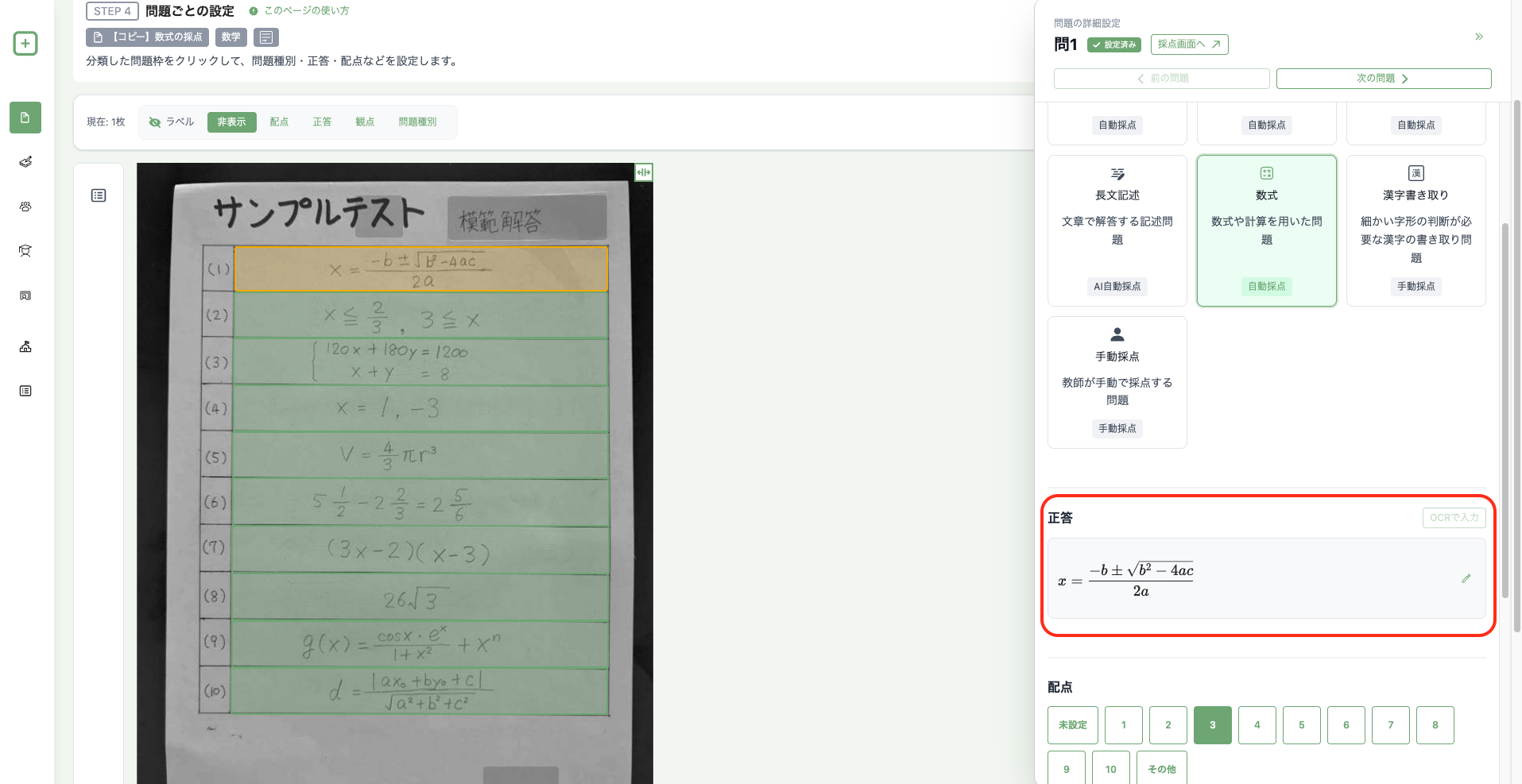Select answer box for question (2) inequality
This screenshot has width=1522, height=784.
pyautogui.click(x=421, y=315)
